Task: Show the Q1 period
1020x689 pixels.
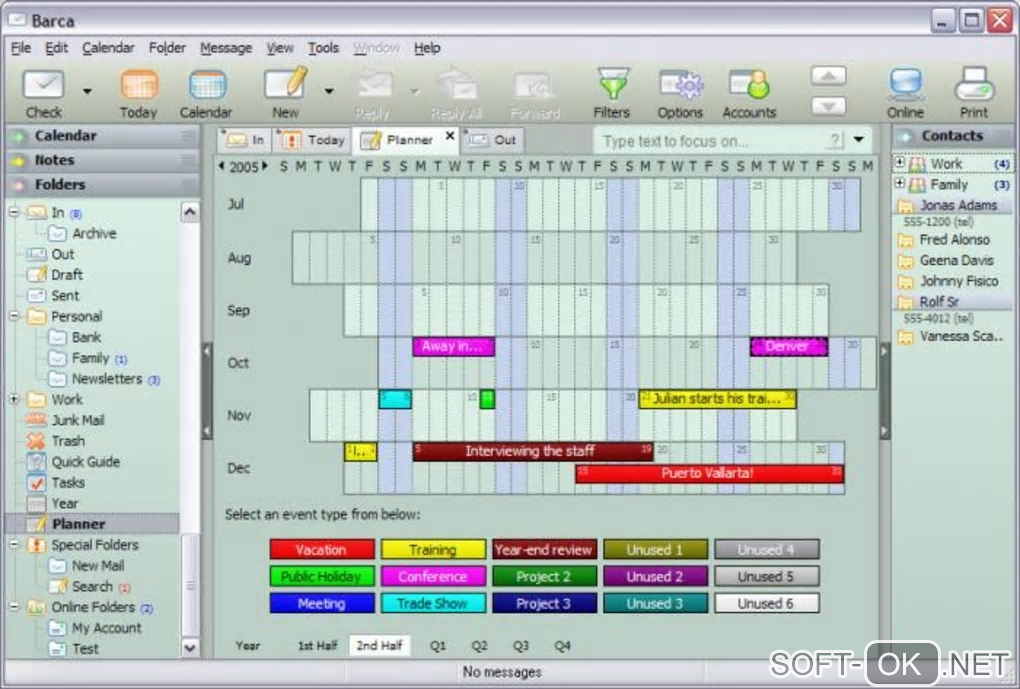Action: [x=438, y=645]
